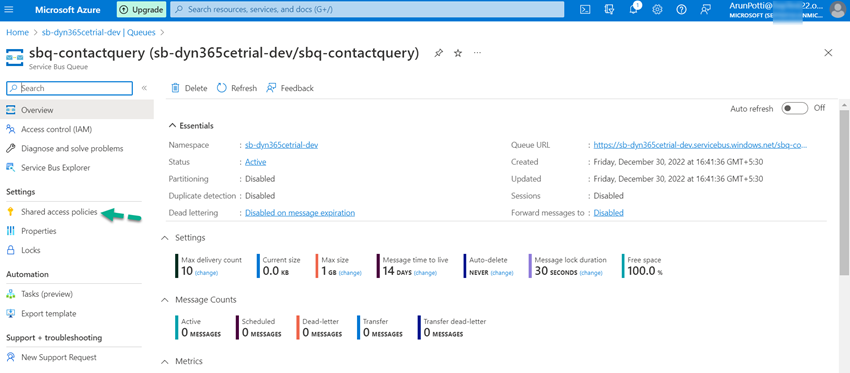Pin the sbq-contactquery queue to dashboard

pyautogui.click(x=438, y=53)
